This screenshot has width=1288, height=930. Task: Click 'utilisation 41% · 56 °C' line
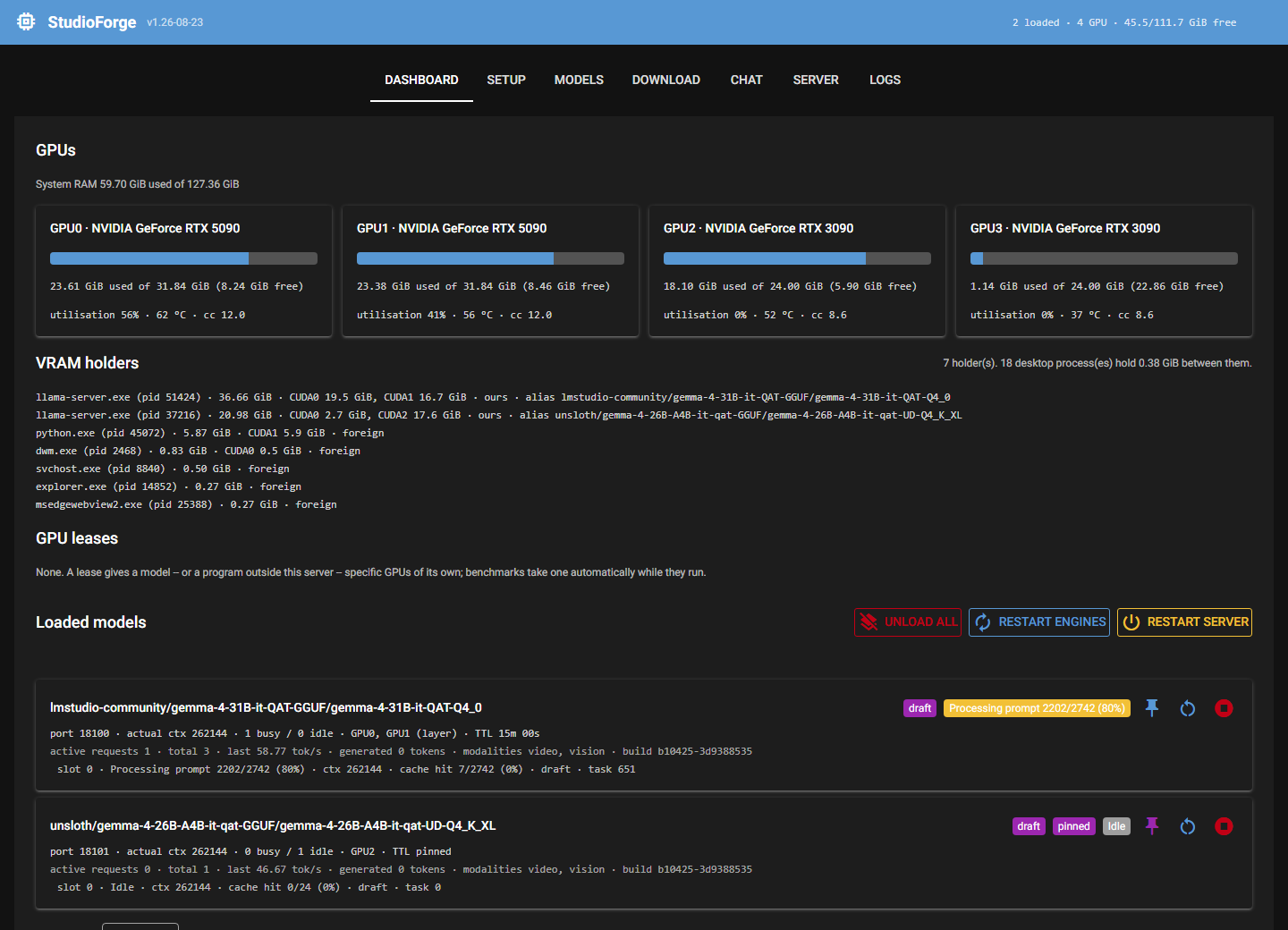(454, 315)
